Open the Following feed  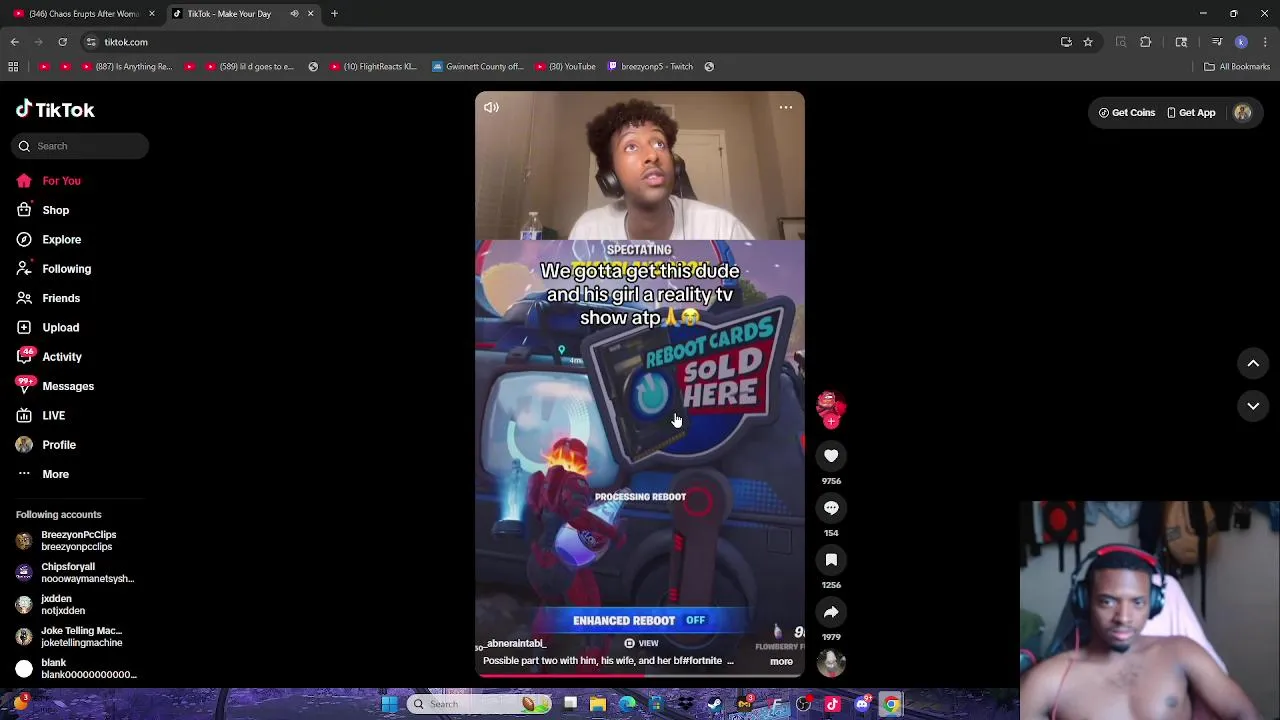tap(53, 269)
